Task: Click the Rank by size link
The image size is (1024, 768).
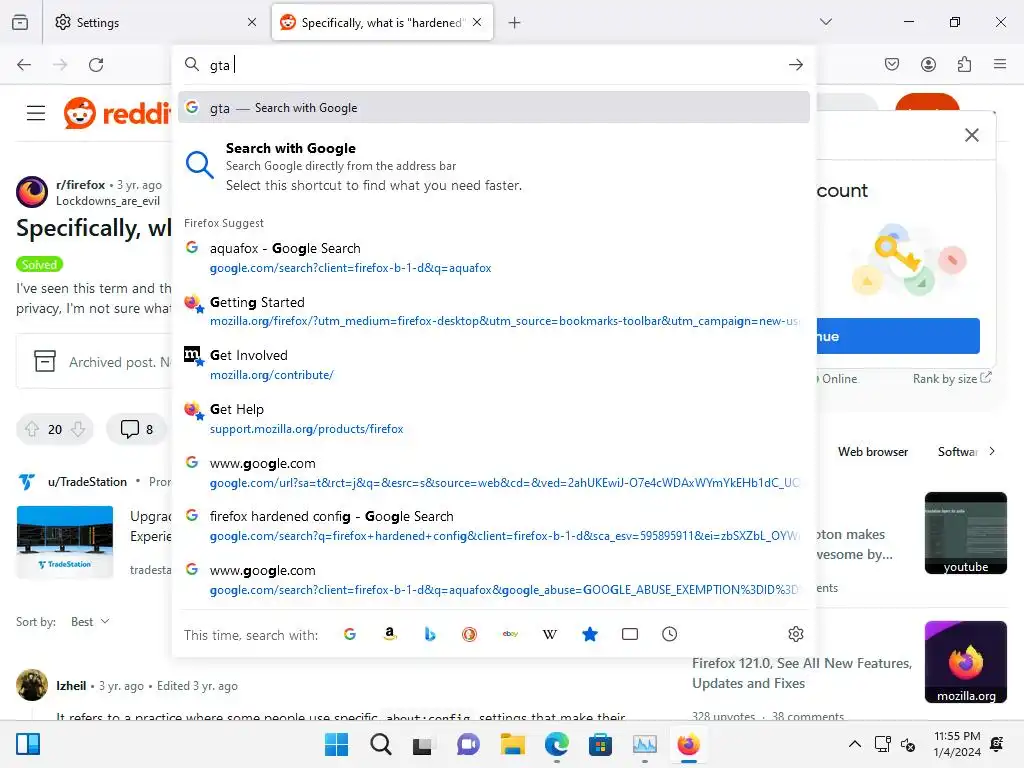Action: [x=952, y=379]
